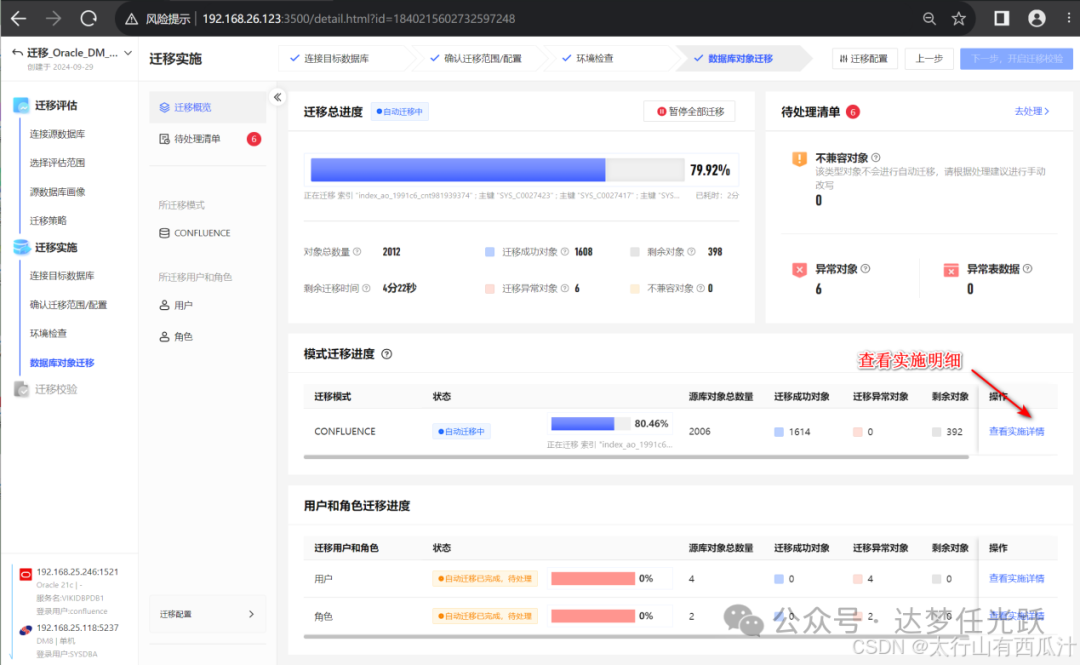Collapse the secondary panel with double-chevron
Viewport: 1080px width, 665px height.
pyautogui.click(x=278, y=97)
